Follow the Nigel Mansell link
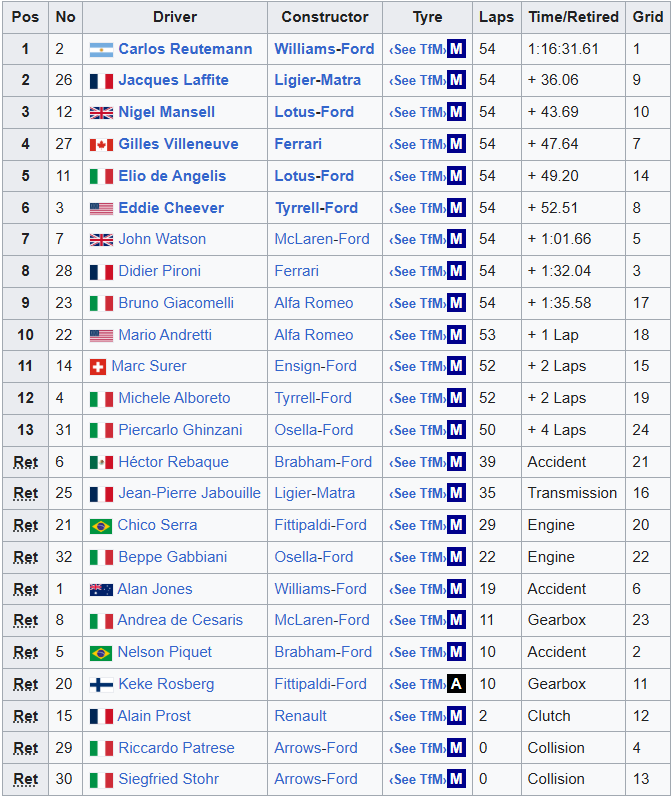The width and height of the screenshot is (671, 796). [x=166, y=112]
